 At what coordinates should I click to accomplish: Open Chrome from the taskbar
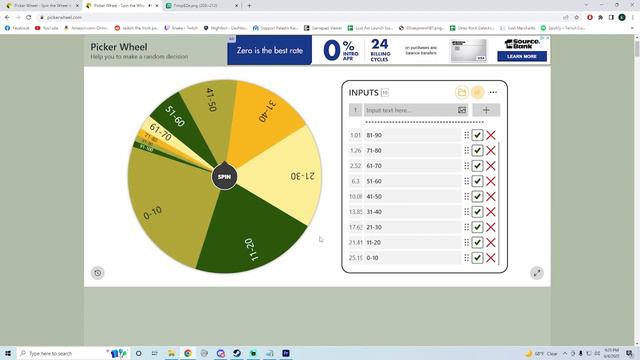tap(188, 353)
